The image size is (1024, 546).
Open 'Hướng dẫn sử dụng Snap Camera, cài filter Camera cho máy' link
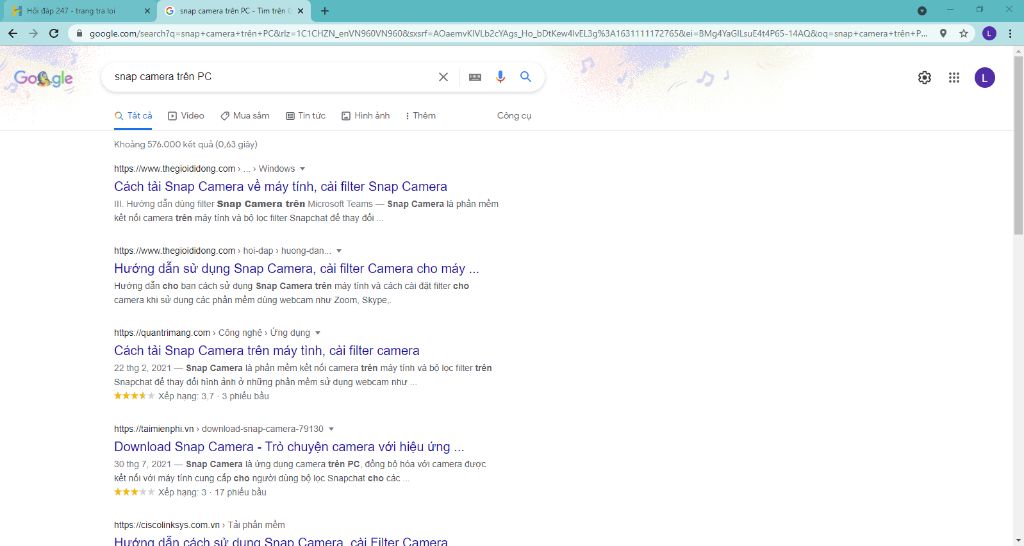(296, 269)
